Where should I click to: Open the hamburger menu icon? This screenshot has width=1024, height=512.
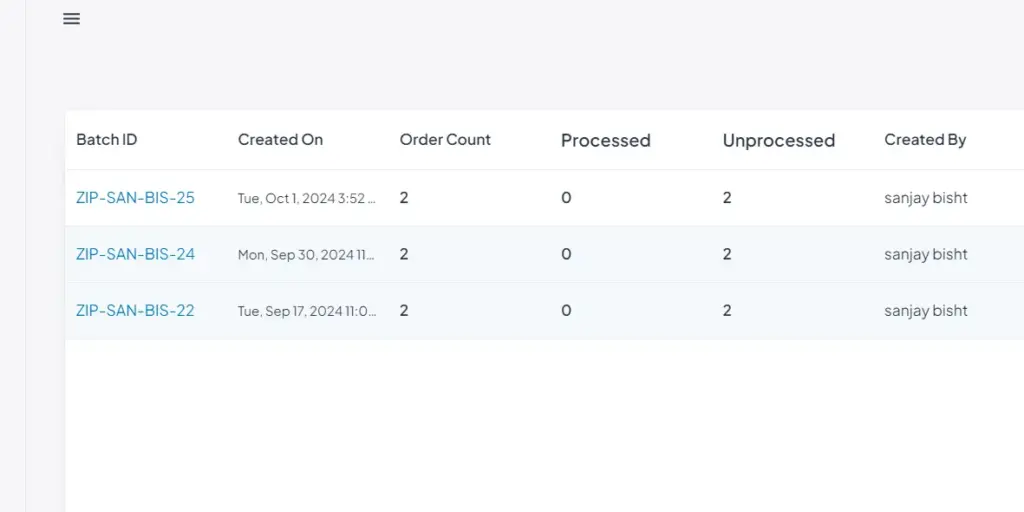[x=71, y=19]
